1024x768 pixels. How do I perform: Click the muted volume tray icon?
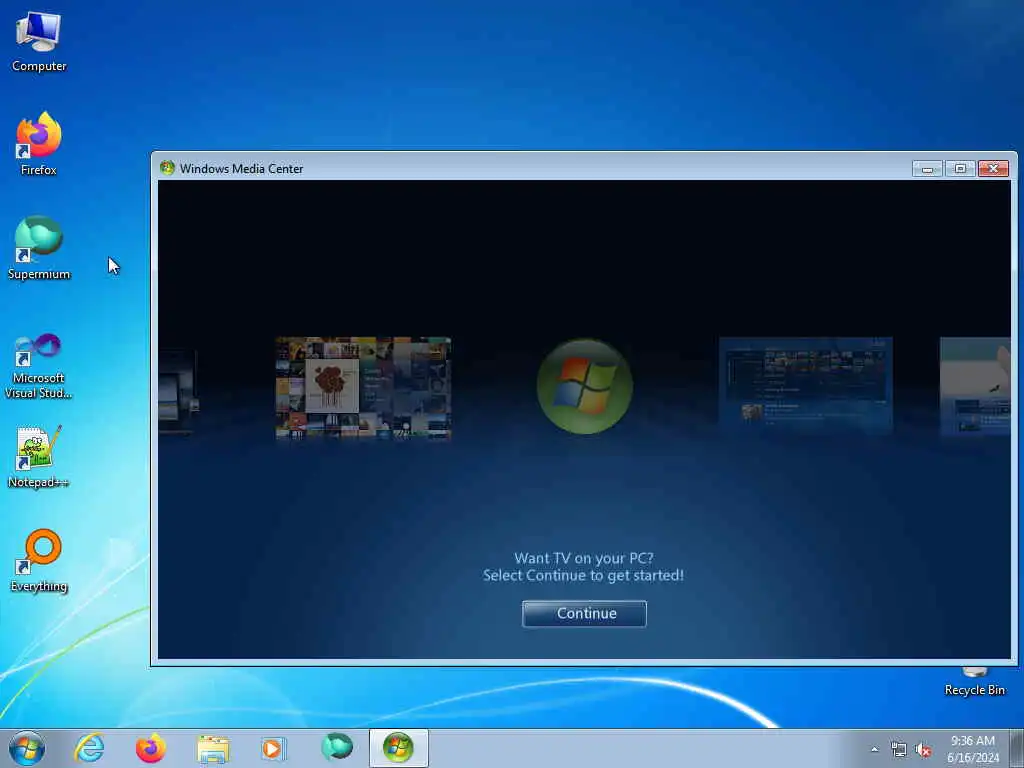pyautogui.click(x=923, y=750)
